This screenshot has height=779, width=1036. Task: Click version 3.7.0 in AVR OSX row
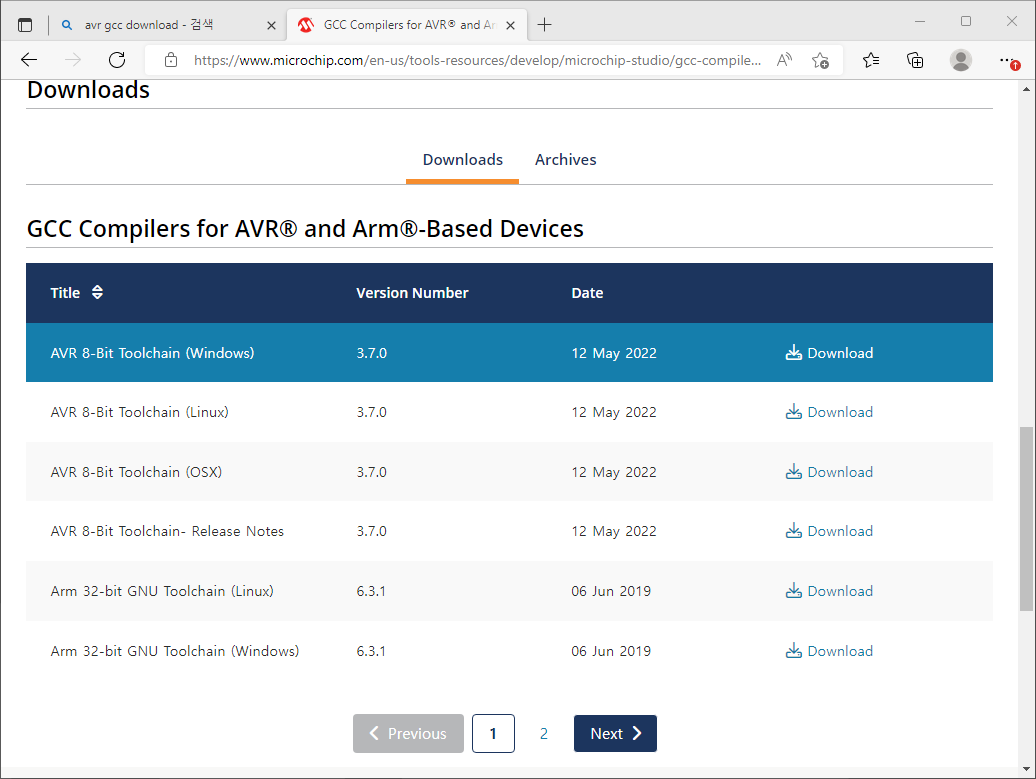[371, 472]
